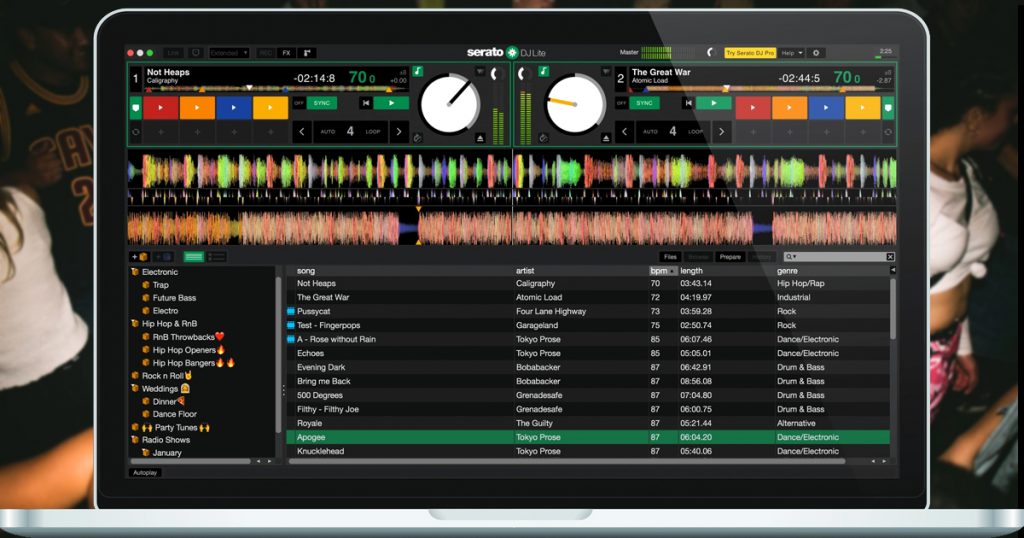Sort the library by bpm column
The image size is (1024, 538).
tap(663, 270)
